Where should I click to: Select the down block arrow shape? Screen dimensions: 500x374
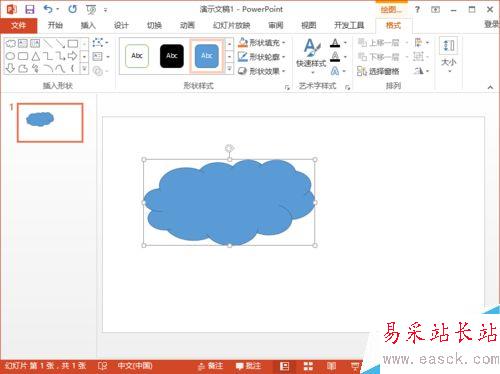coord(10,68)
